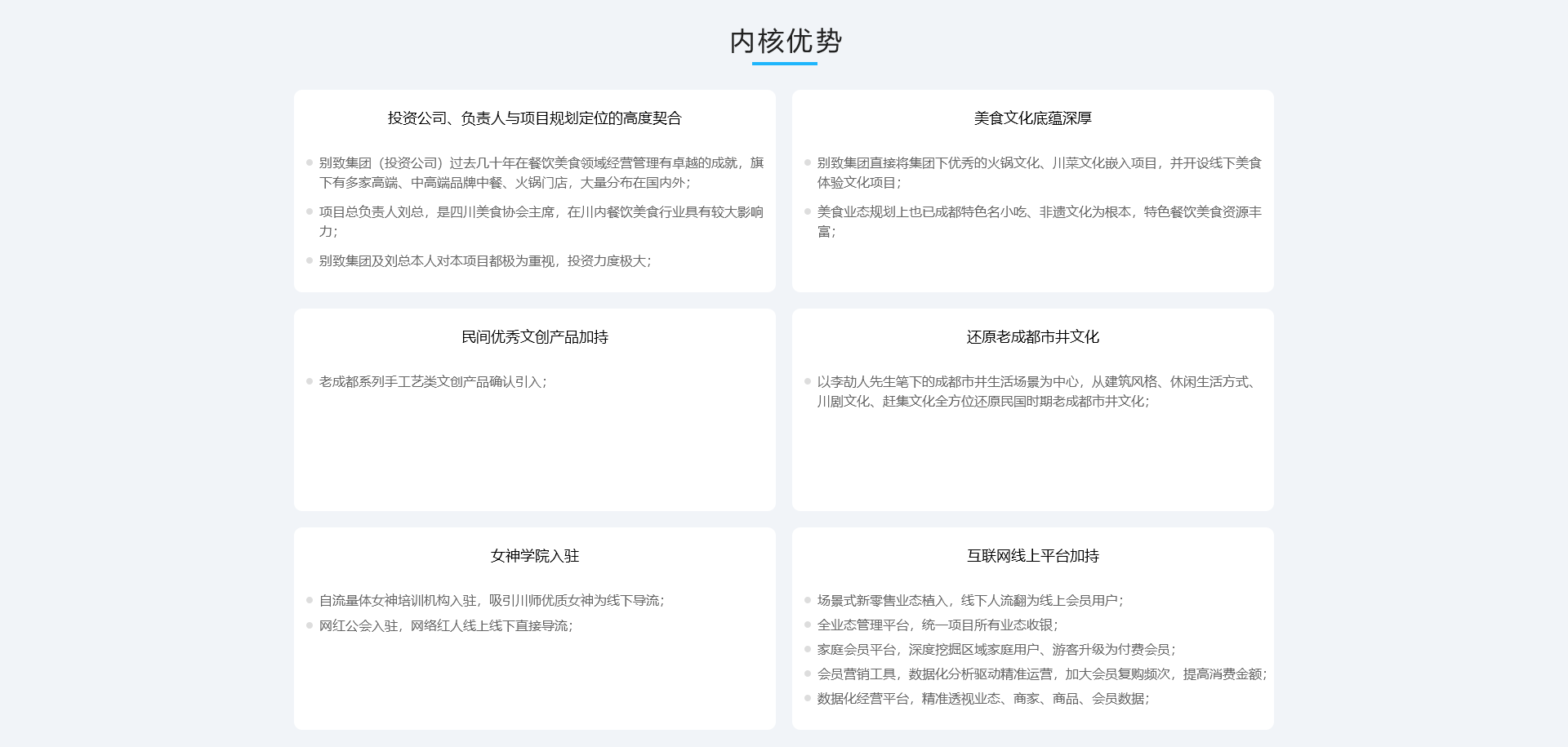Click the 互联网线上平台加持 card title
Image resolution: width=1568 pixels, height=747 pixels.
1033,556
